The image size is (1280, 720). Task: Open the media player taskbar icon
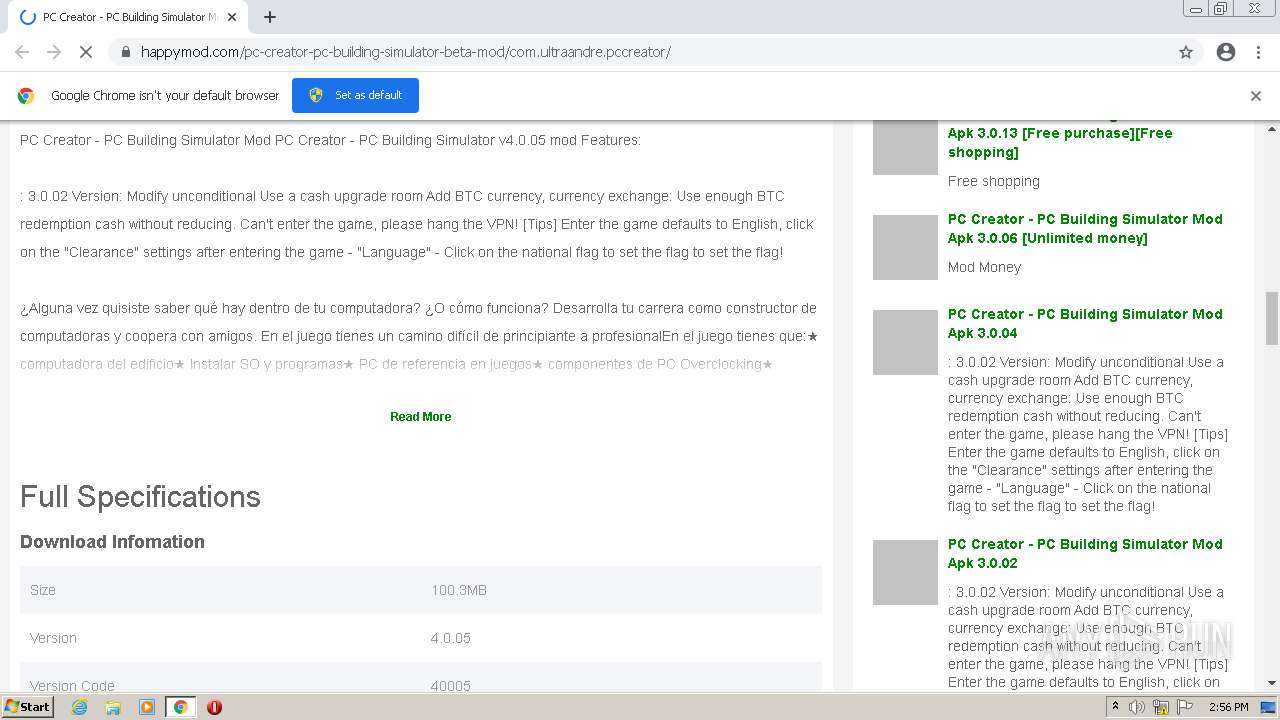tap(147, 707)
